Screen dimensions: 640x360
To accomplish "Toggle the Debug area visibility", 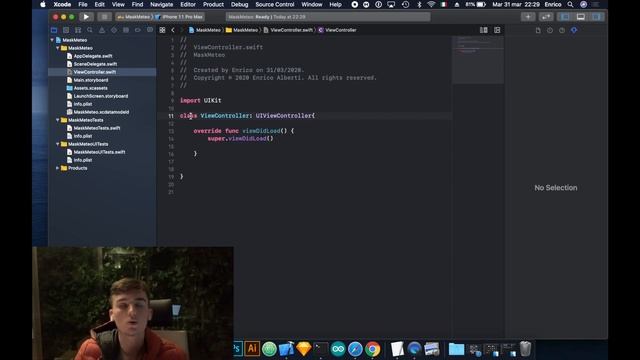I will pos(580,17).
